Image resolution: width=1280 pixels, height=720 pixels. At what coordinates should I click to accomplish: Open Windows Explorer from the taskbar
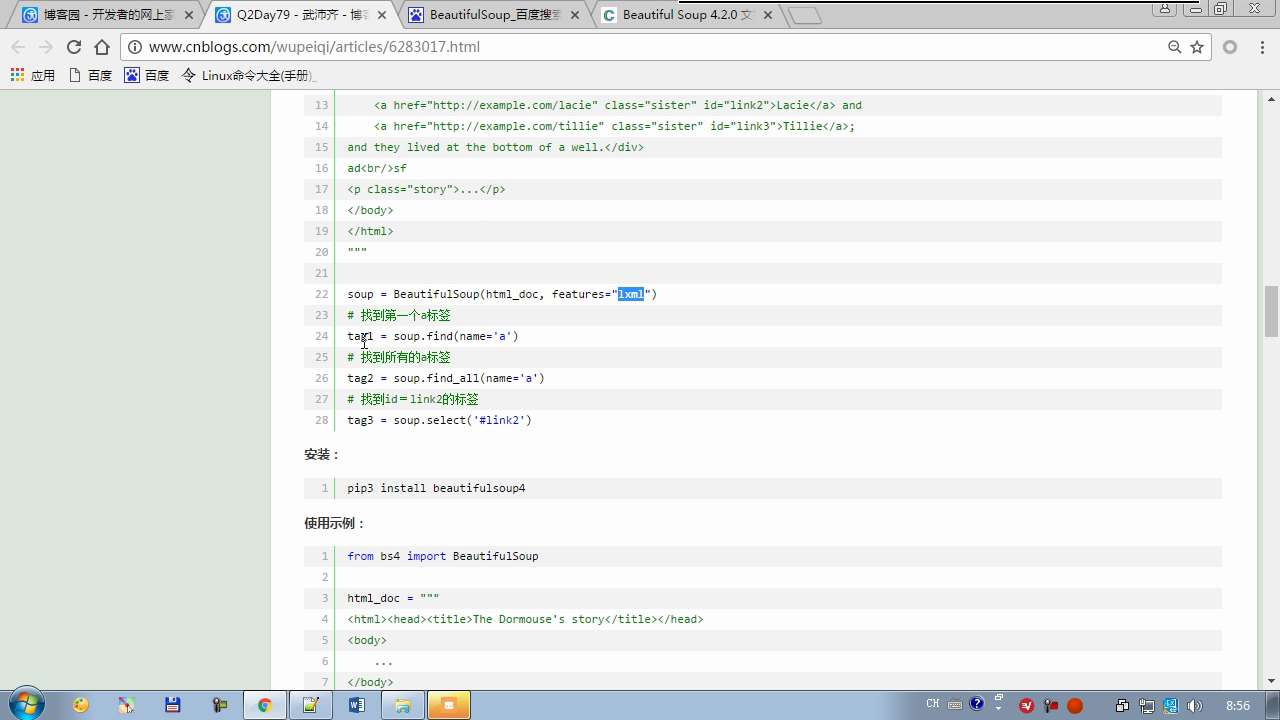click(402, 705)
